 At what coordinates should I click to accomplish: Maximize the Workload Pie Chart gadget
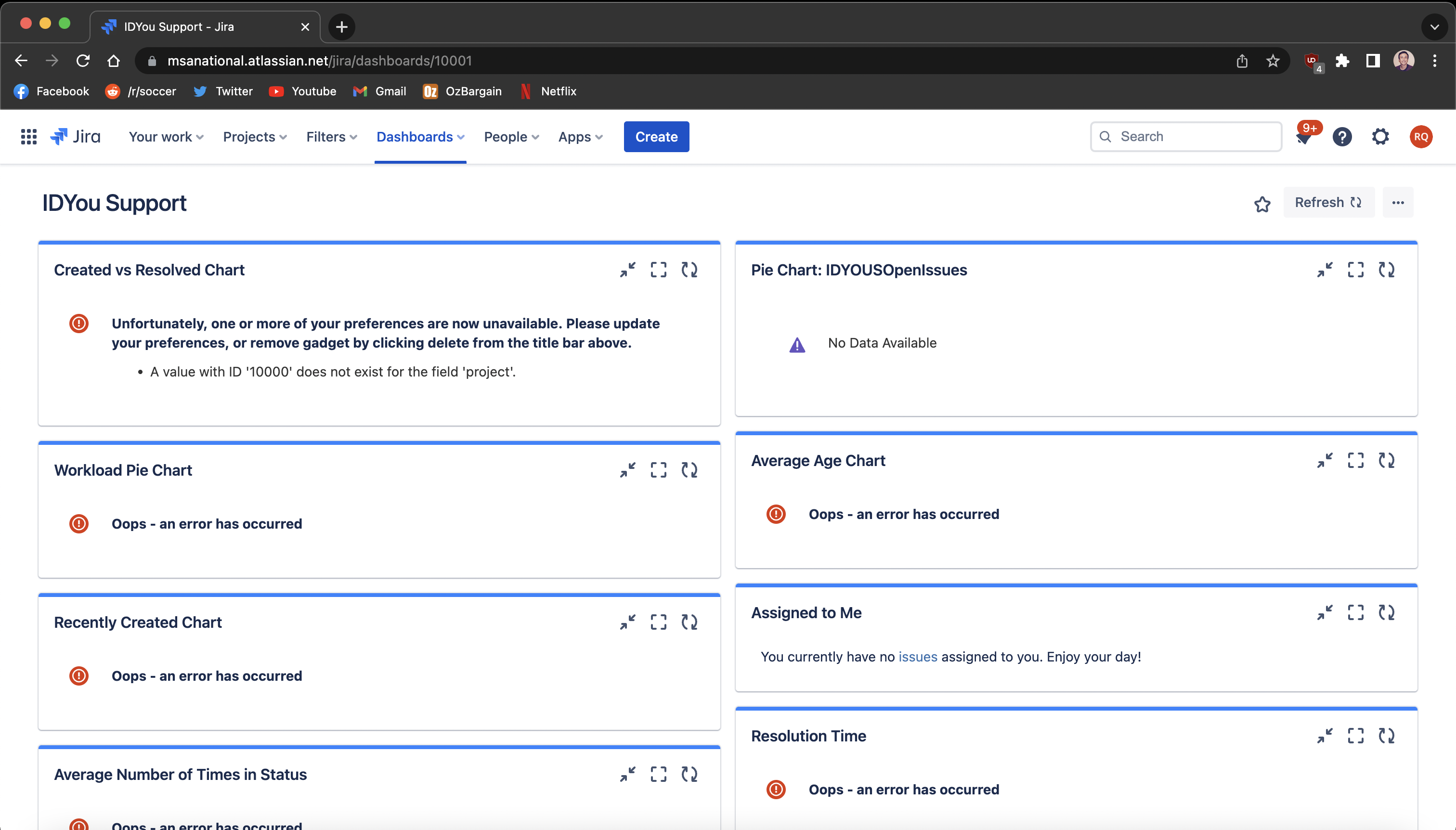coord(659,470)
